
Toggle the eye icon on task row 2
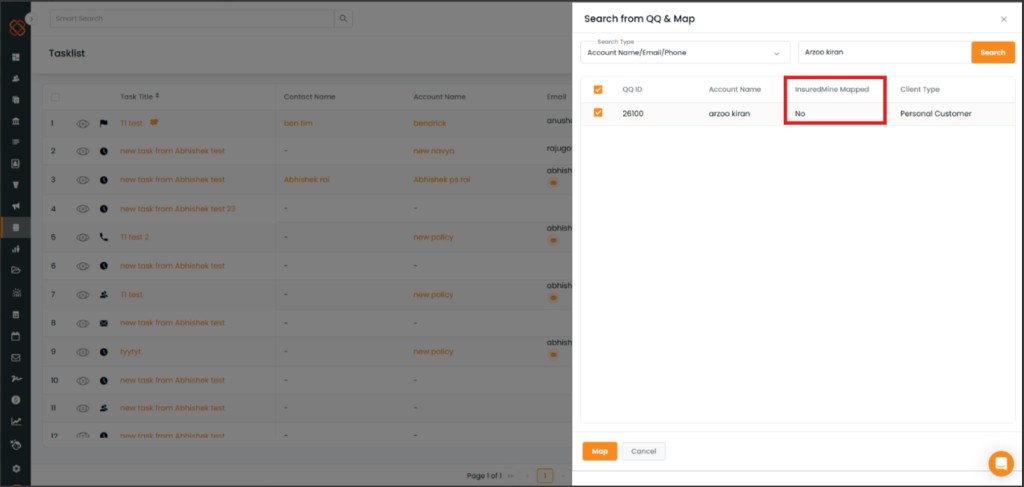(x=83, y=152)
